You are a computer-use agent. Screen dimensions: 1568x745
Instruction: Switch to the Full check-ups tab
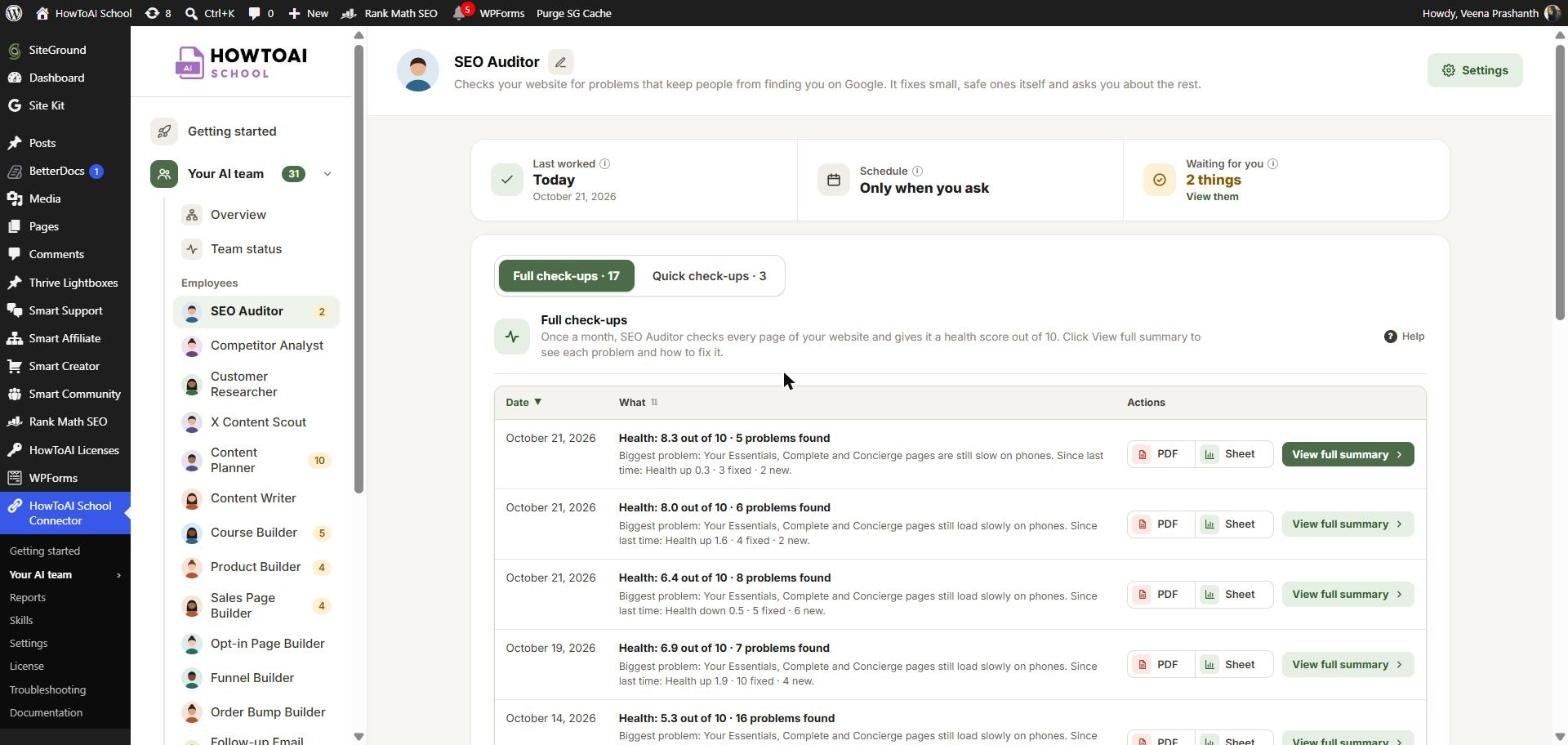[x=566, y=276]
